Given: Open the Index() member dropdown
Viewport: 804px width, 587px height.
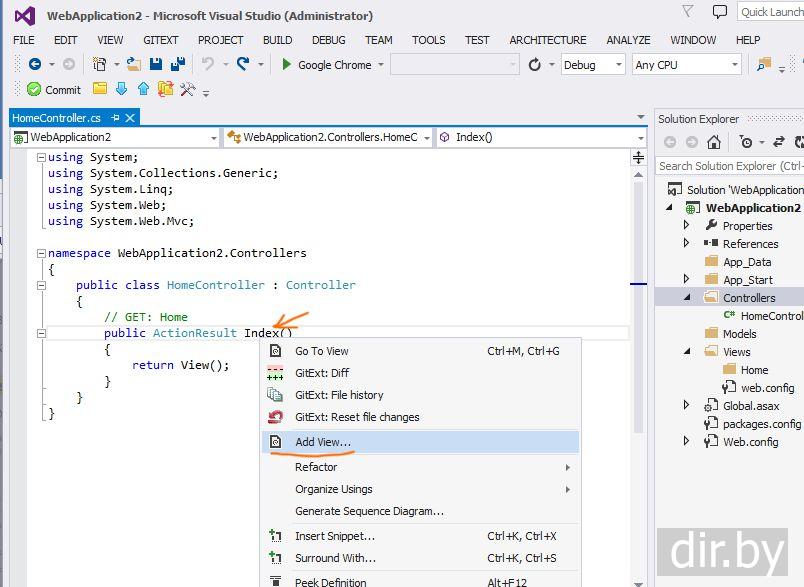Looking at the screenshot, I should click(538, 137).
